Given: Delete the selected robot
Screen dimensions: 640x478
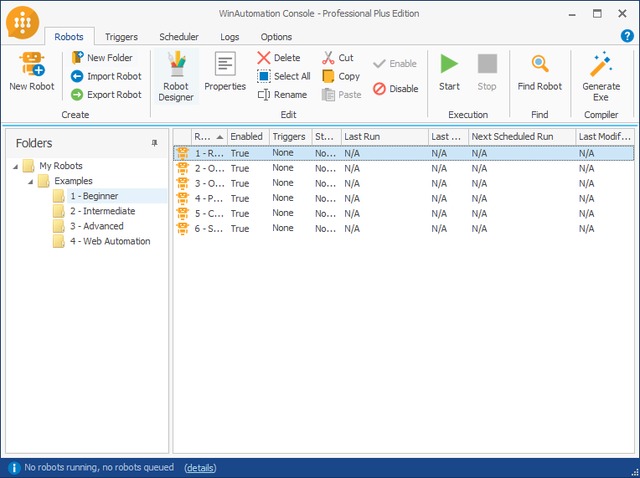Looking at the screenshot, I should coord(278,58).
